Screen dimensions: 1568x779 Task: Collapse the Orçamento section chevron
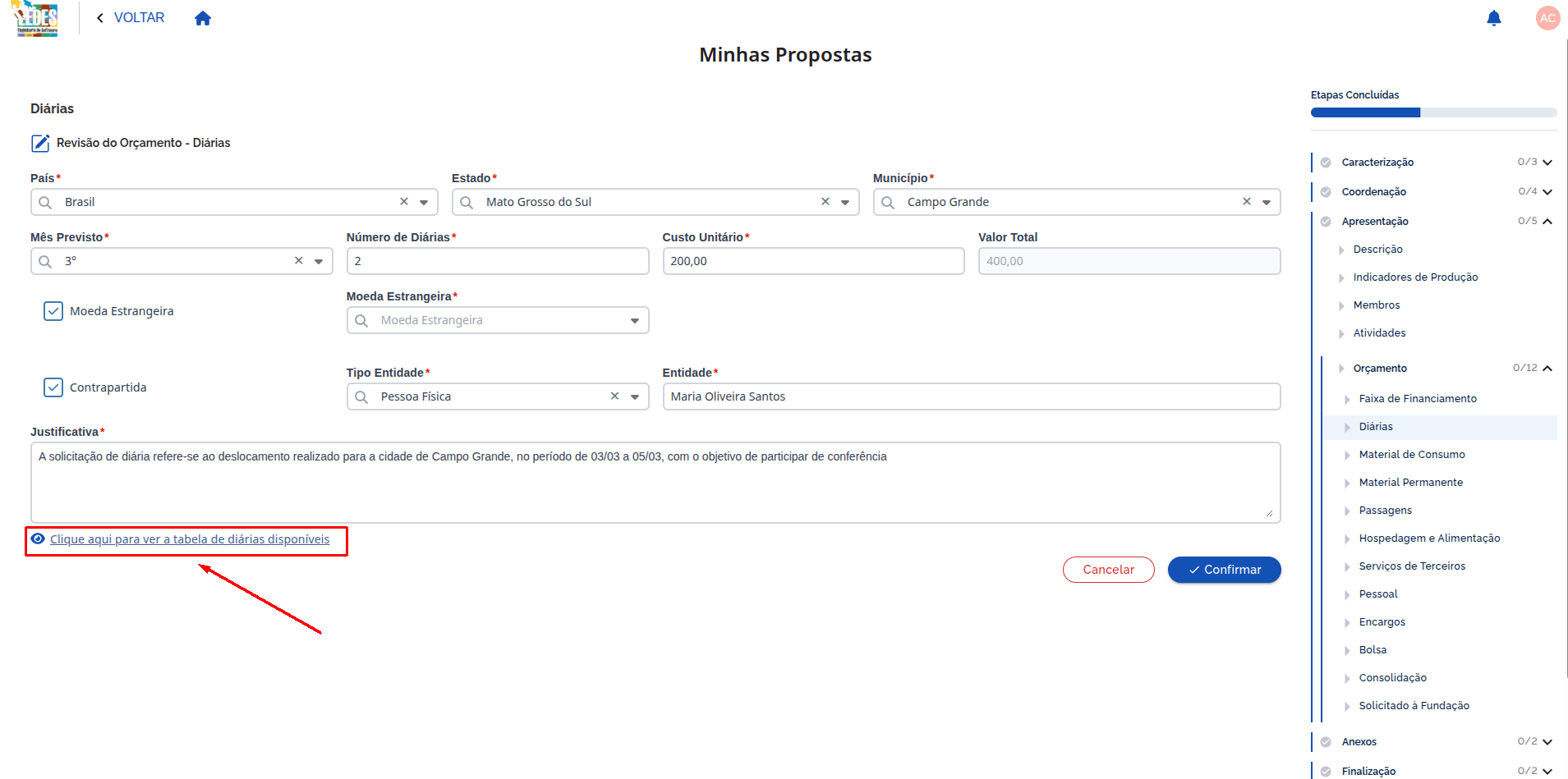pos(1547,369)
